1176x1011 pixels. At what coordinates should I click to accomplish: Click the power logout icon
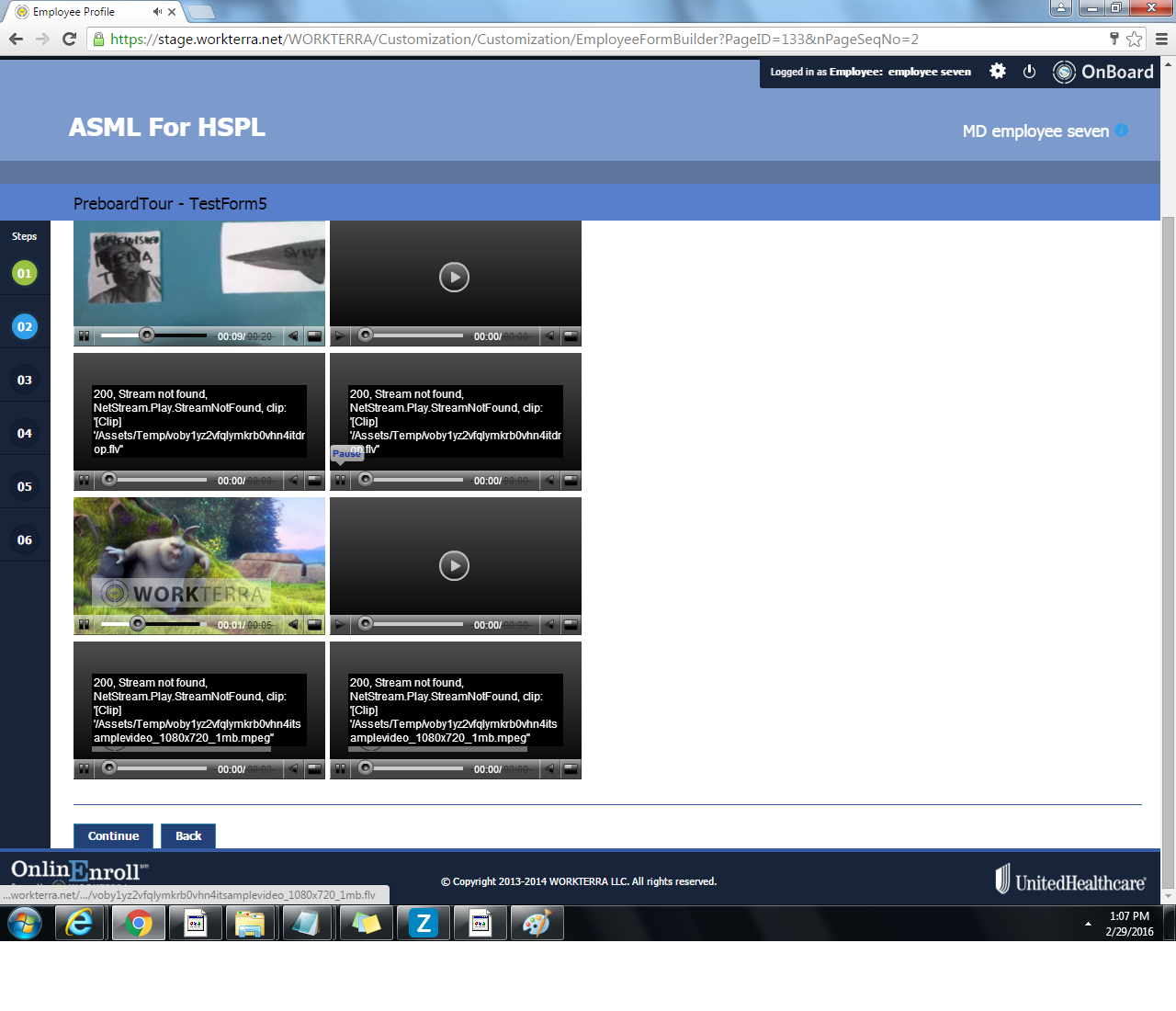click(x=1029, y=72)
